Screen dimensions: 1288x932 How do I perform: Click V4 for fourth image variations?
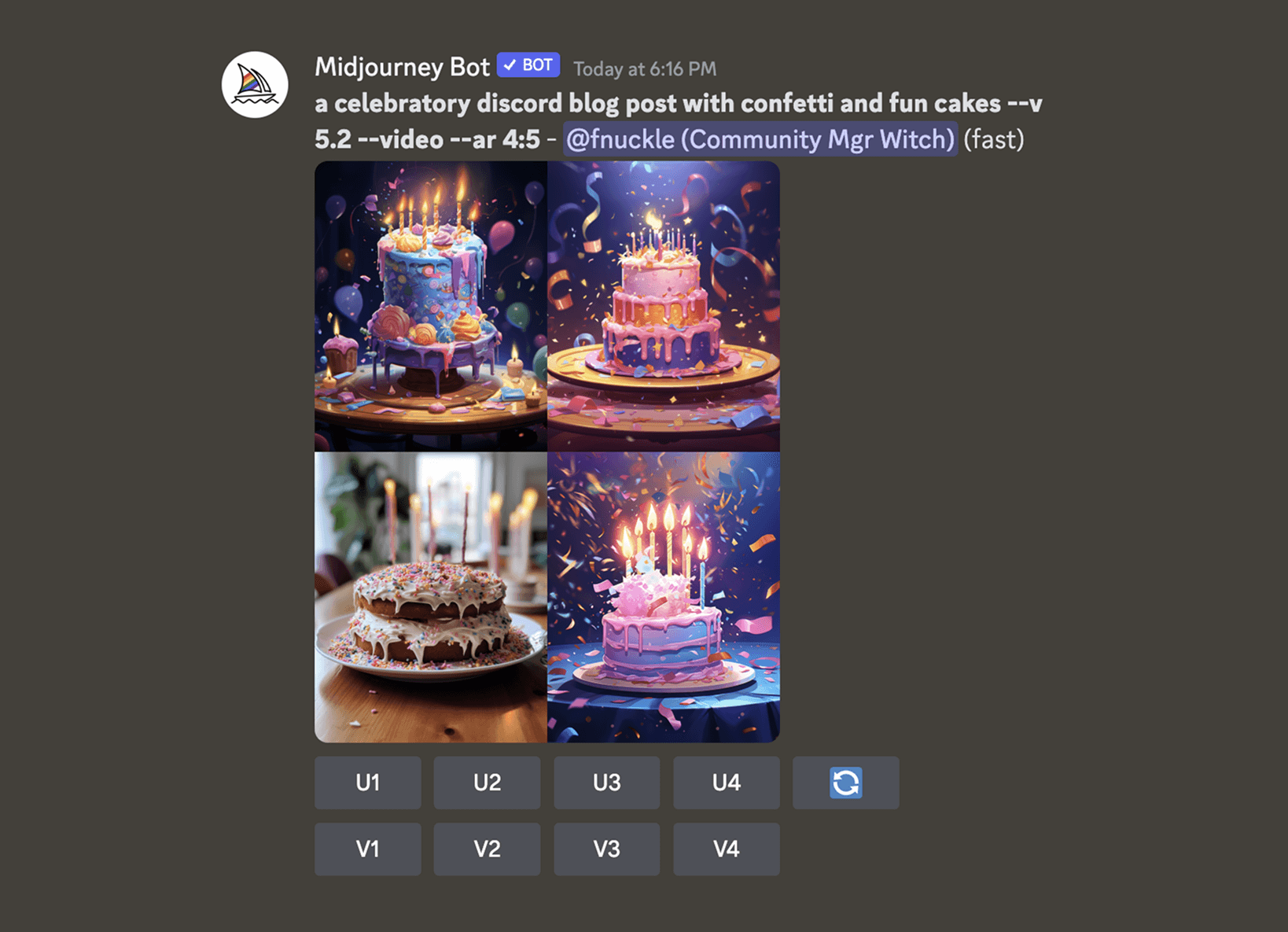pyautogui.click(x=726, y=849)
